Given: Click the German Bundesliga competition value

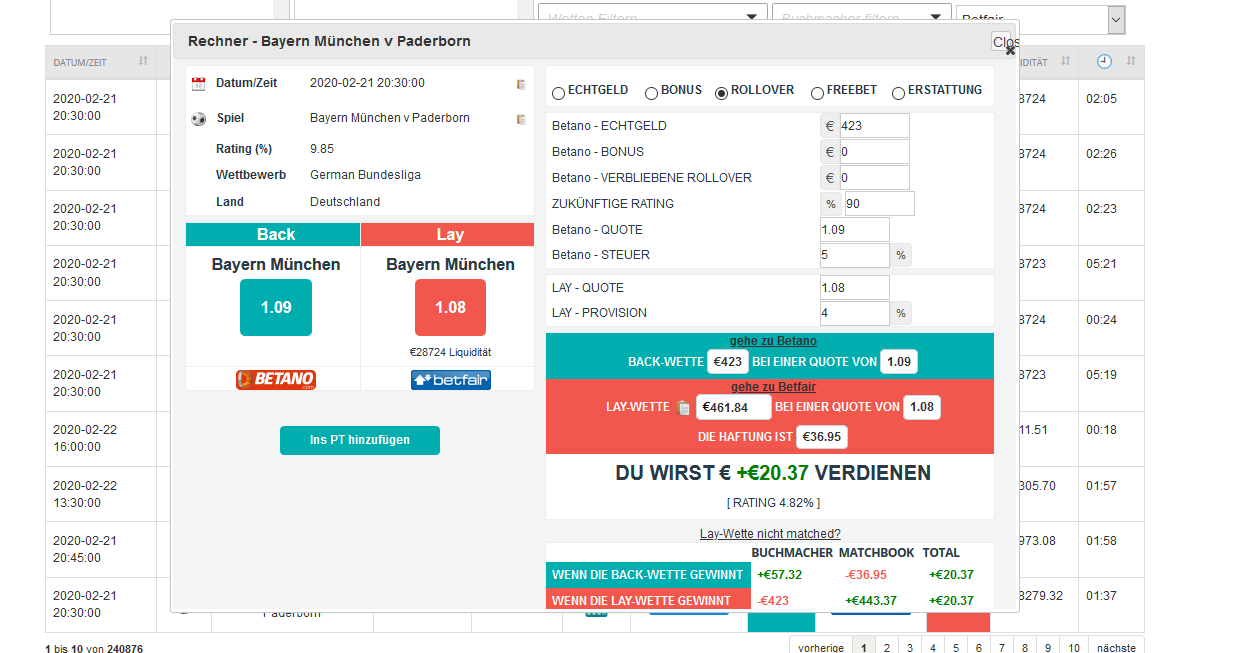Looking at the screenshot, I should tap(365, 175).
